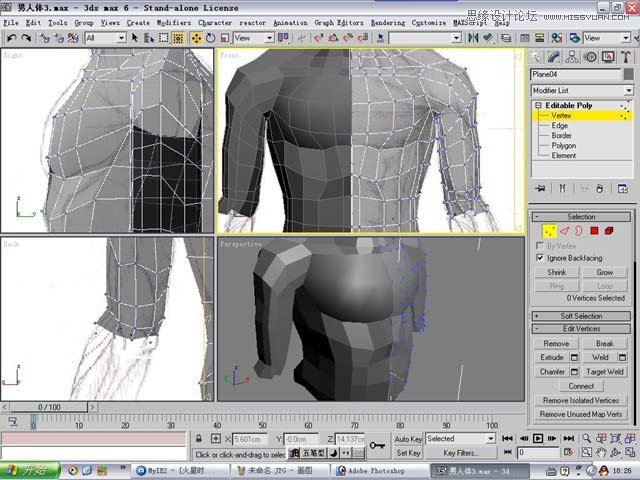
Task: Click the Pan hand viewport icon
Action: coord(601,452)
